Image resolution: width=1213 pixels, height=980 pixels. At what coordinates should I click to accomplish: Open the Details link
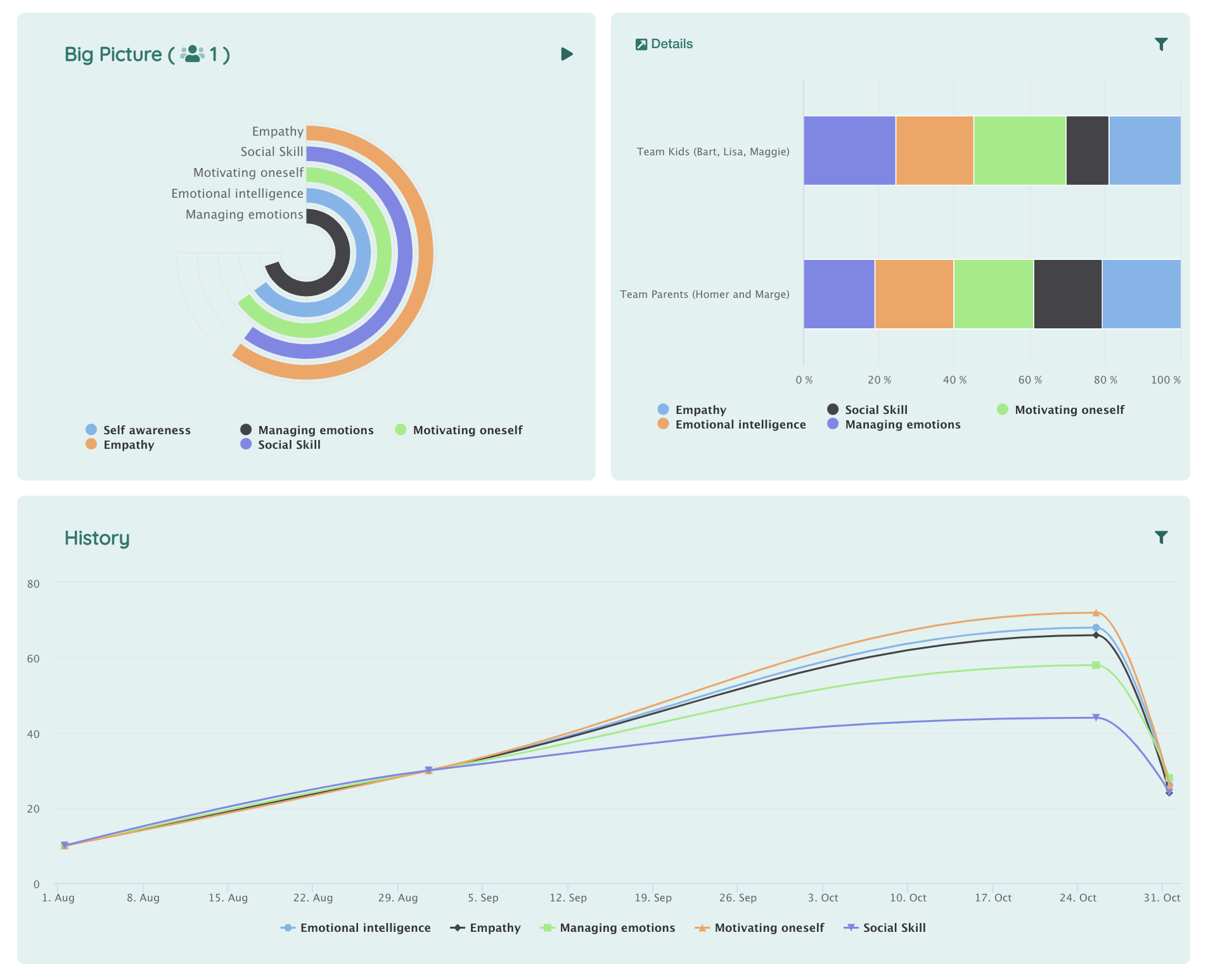click(x=671, y=44)
